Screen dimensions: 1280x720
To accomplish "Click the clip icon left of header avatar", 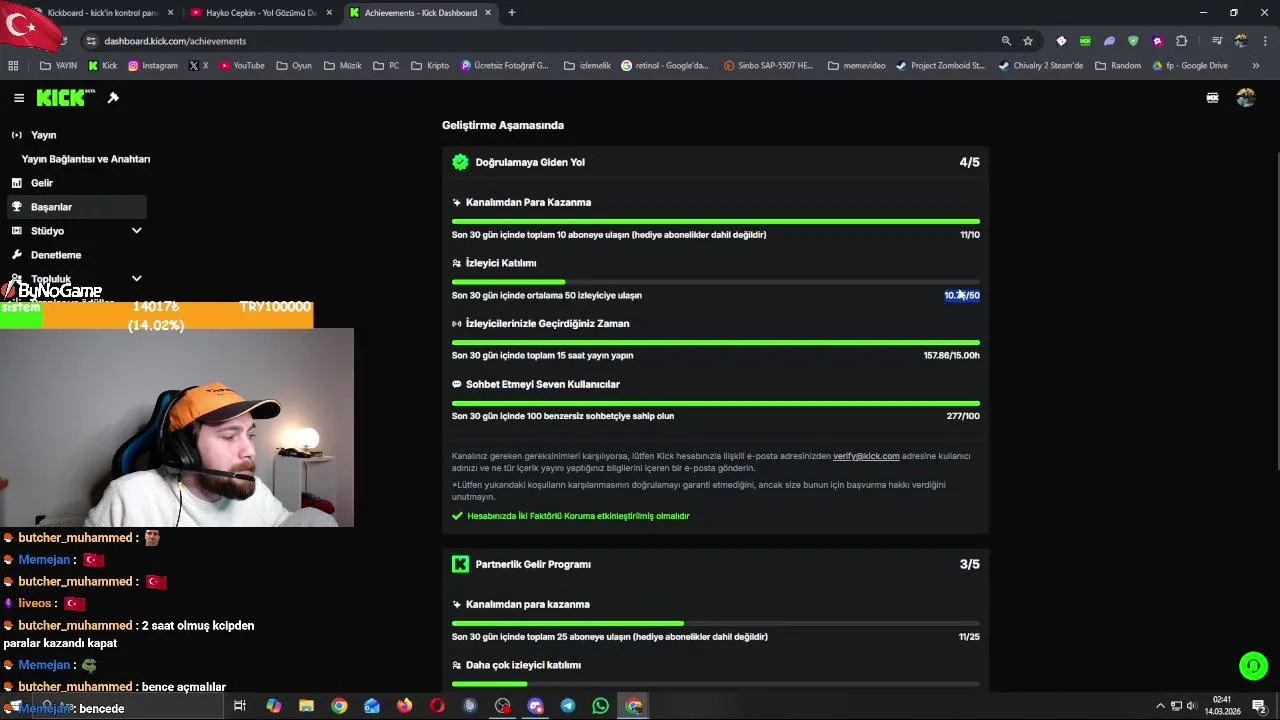I will pos(1212,98).
